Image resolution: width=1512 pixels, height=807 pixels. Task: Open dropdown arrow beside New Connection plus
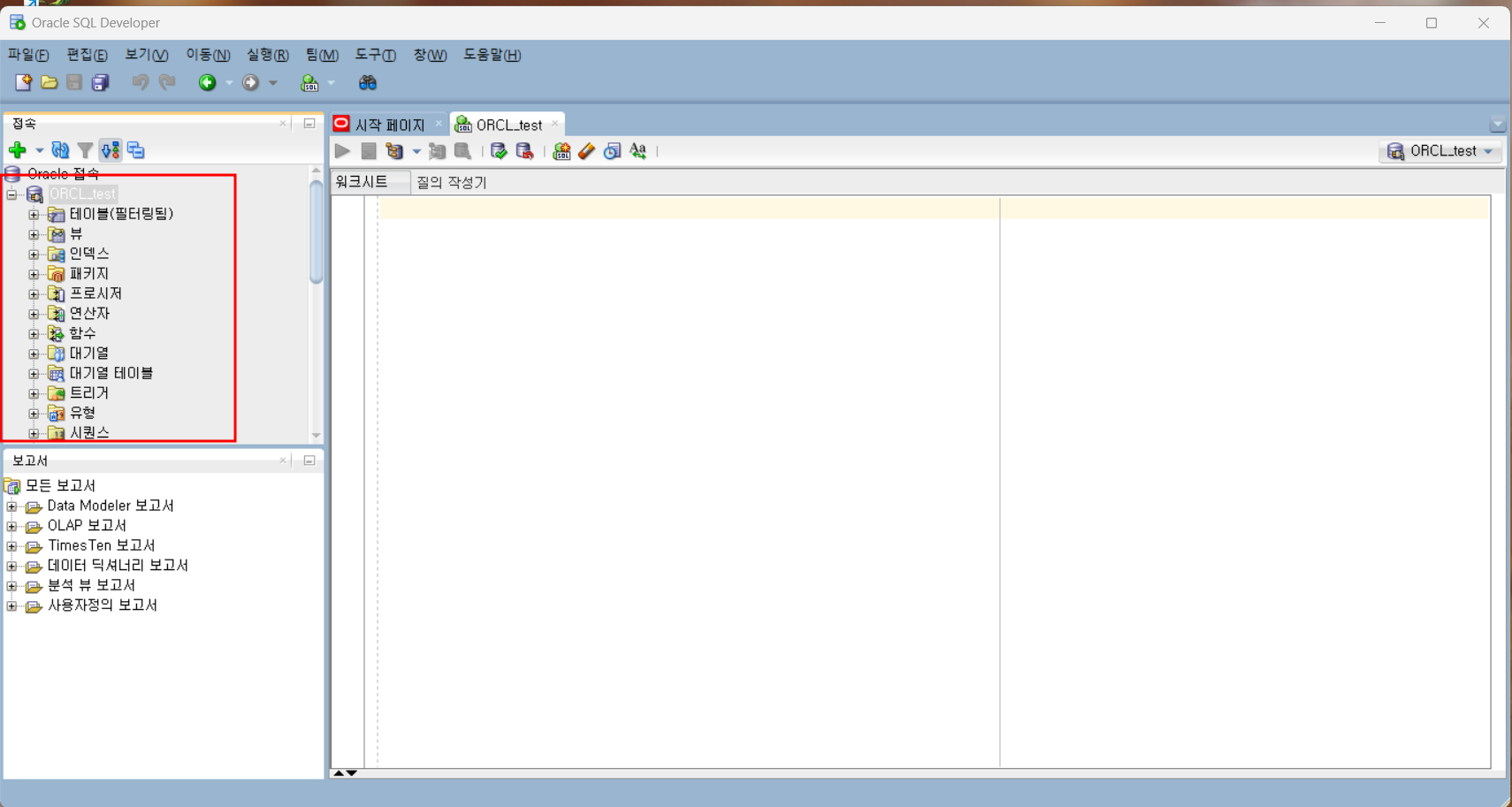pyautogui.click(x=39, y=150)
